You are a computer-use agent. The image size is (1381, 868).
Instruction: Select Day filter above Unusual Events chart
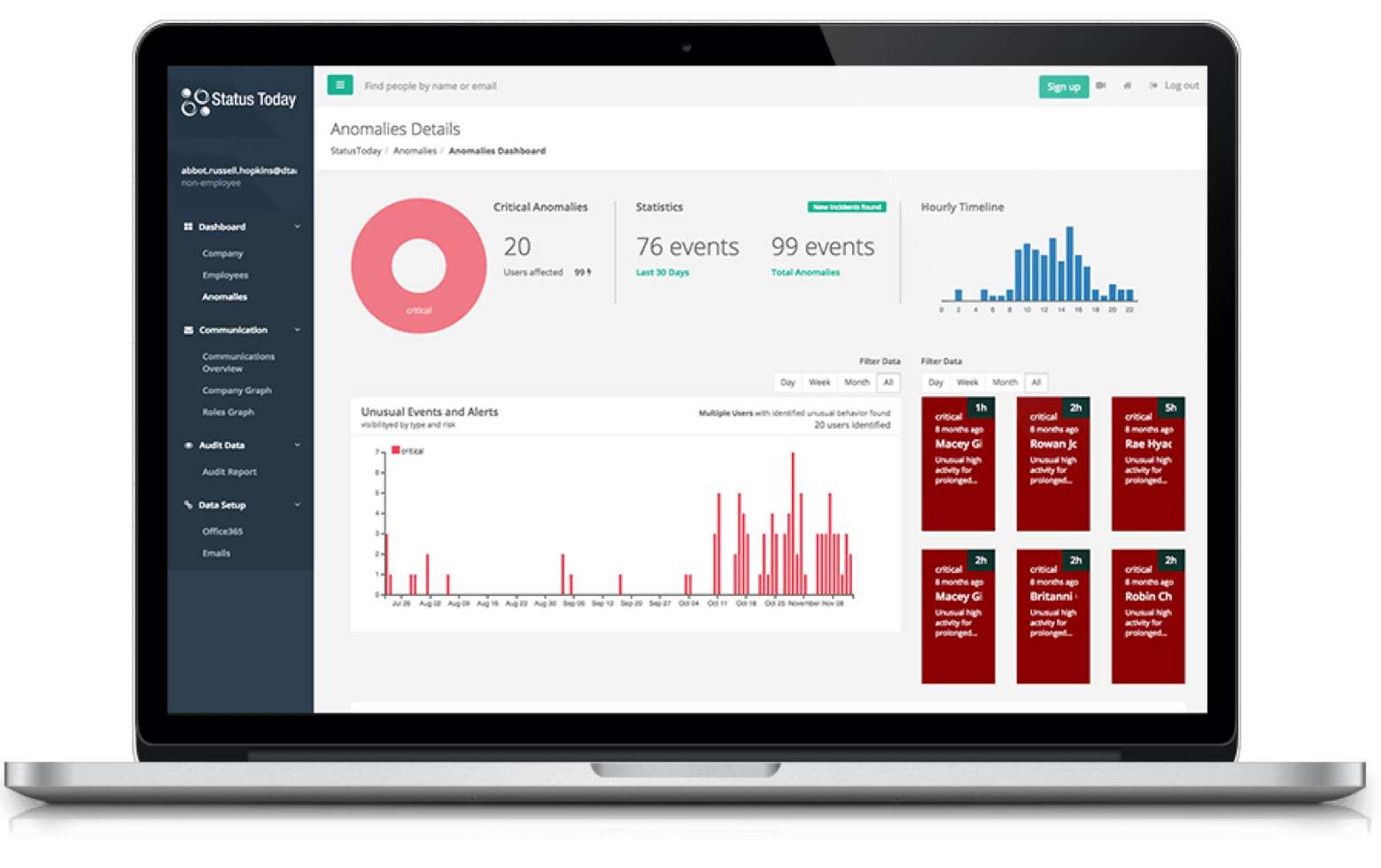click(787, 383)
